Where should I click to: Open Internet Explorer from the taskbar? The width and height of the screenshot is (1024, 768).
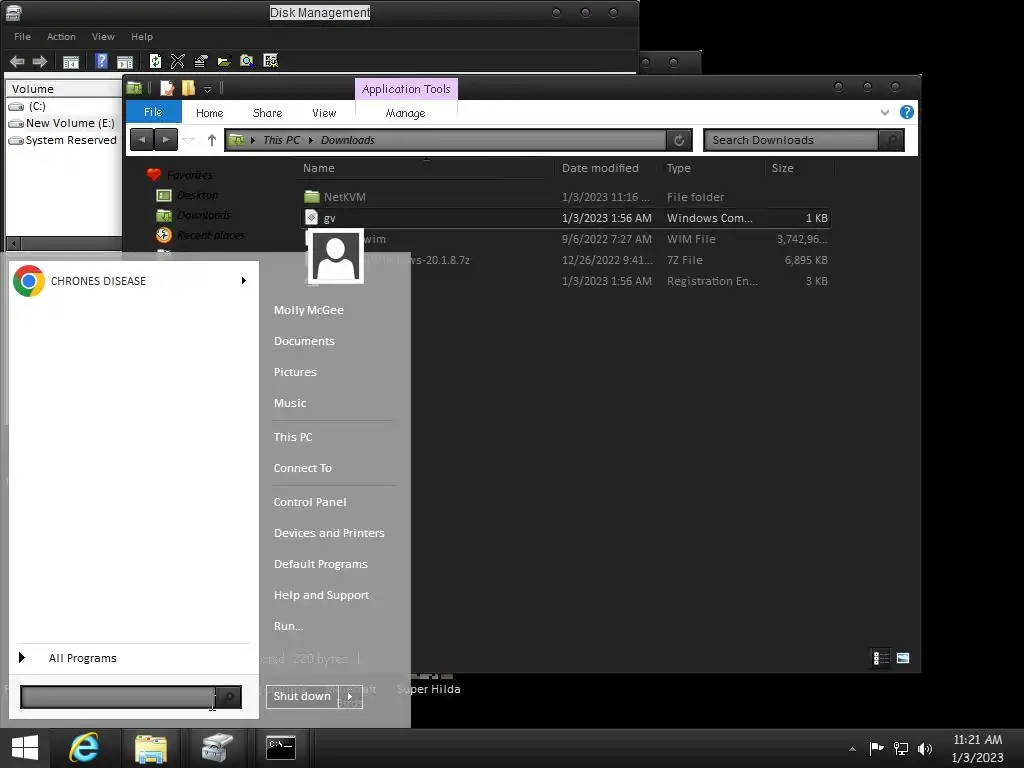click(84, 748)
